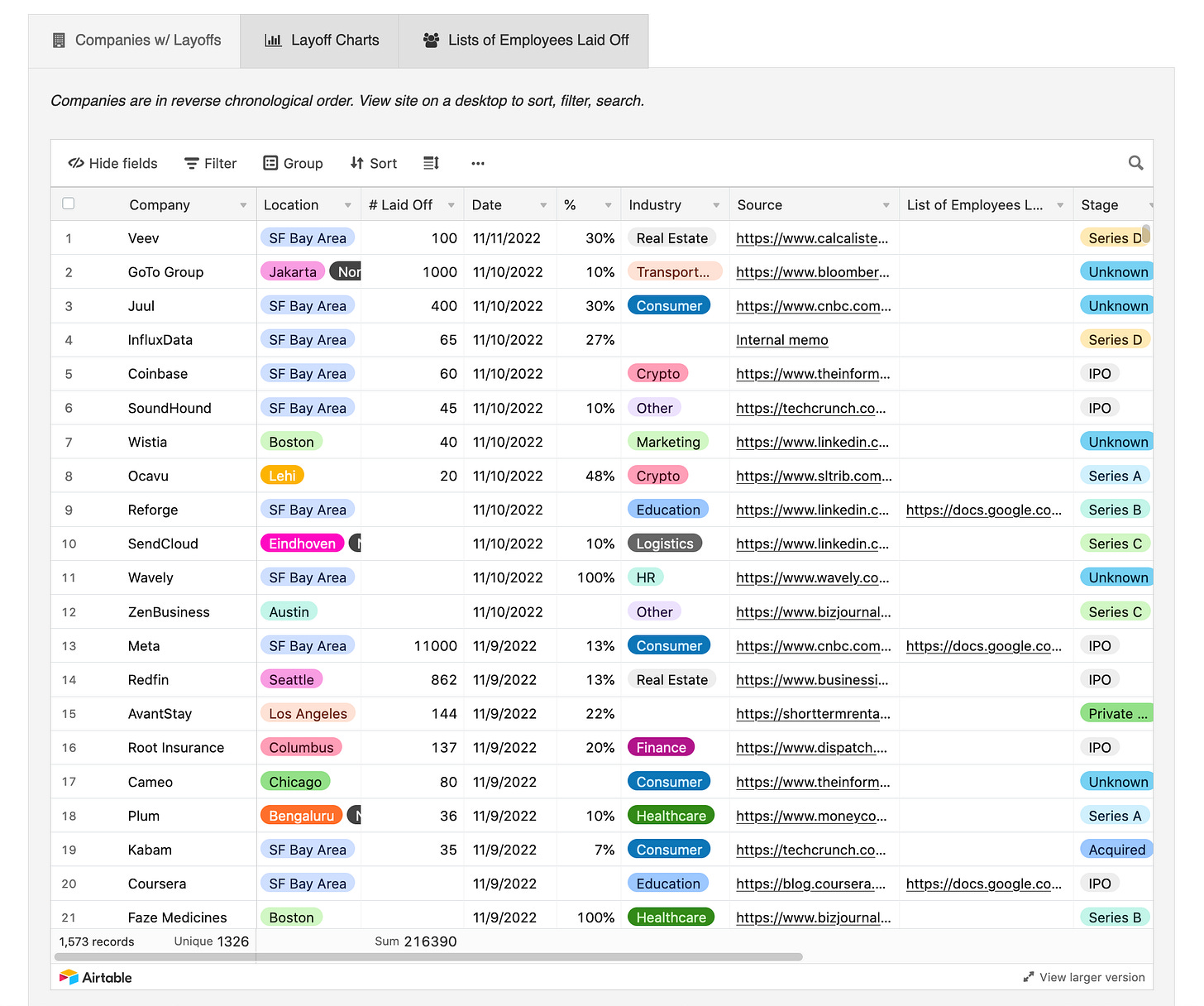
Task: Expand the List of Employees column dropdown
Action: pyautogui.click(x=1060, y=205)
